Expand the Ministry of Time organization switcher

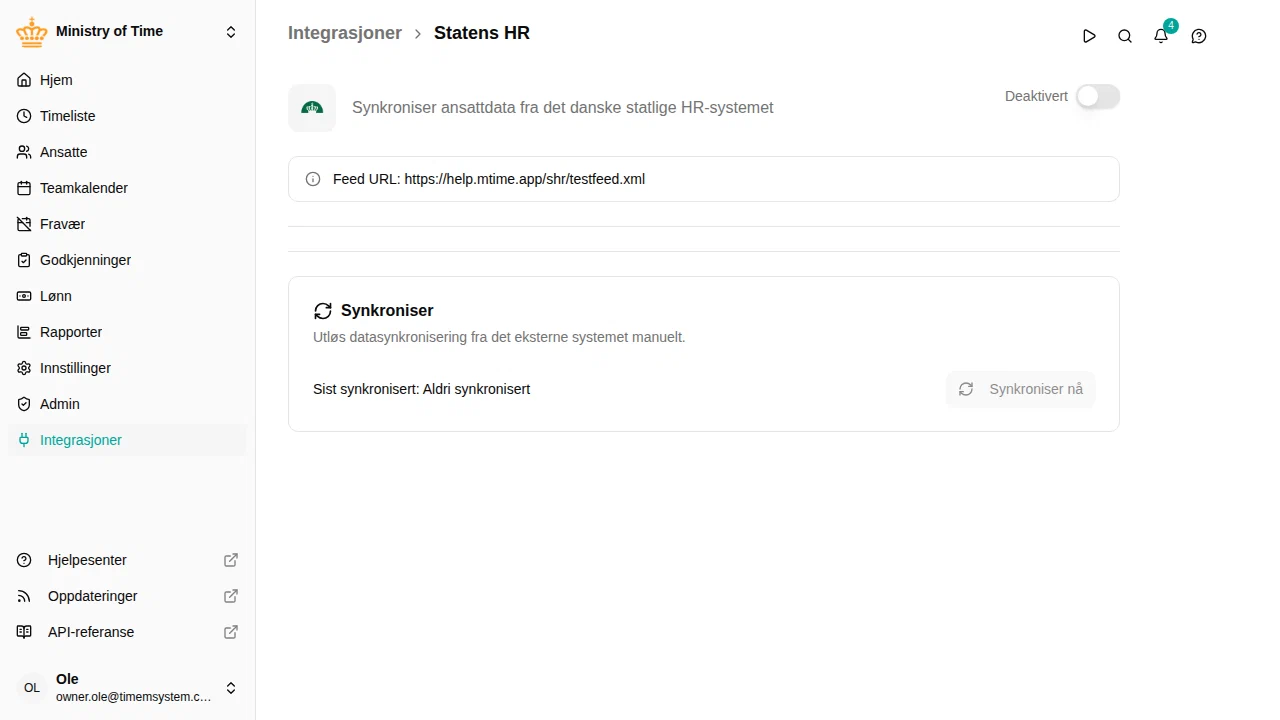(231, 32)
